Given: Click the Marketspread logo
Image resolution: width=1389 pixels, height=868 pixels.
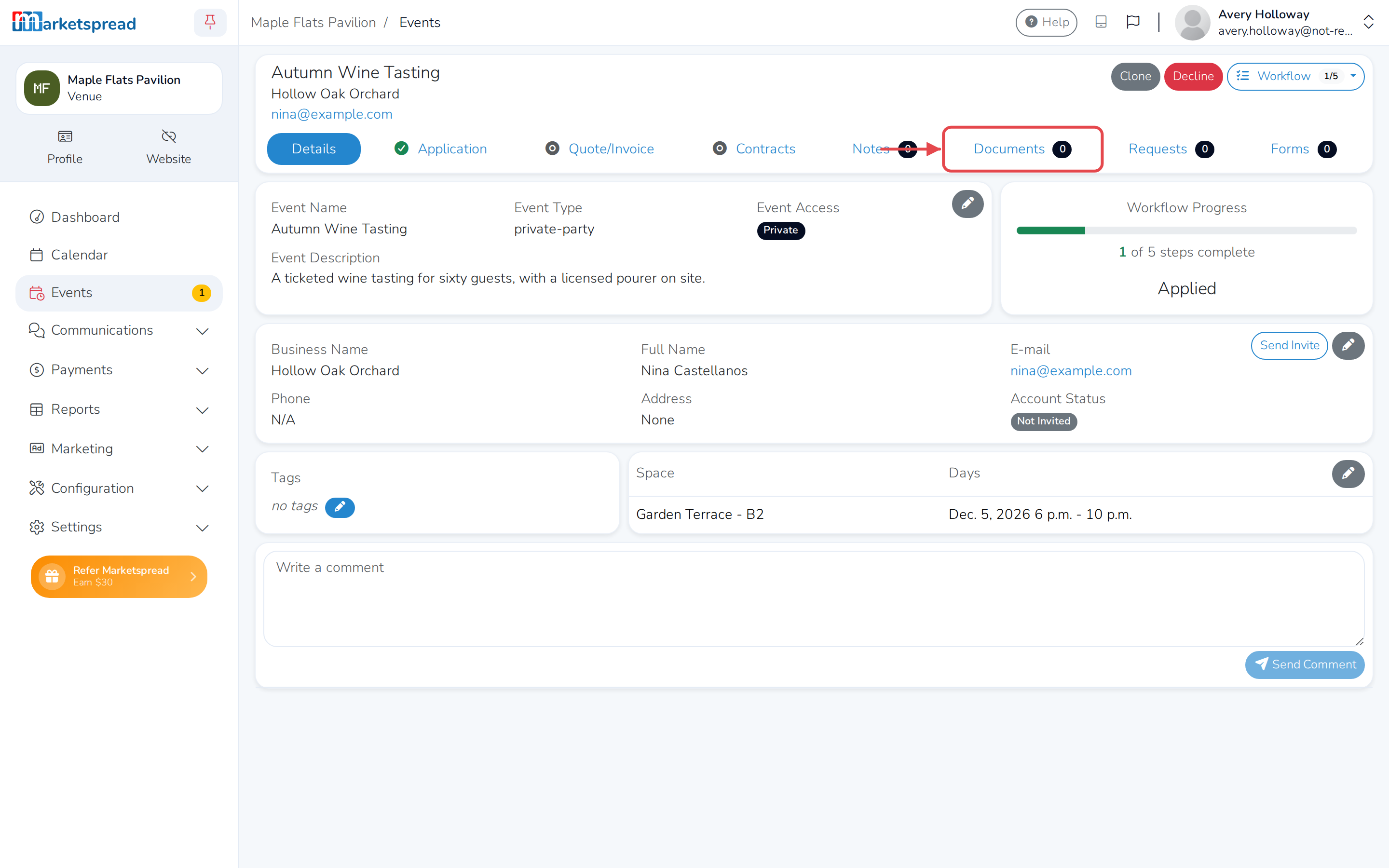Looking at the screenshot, I should pos(74,22).
